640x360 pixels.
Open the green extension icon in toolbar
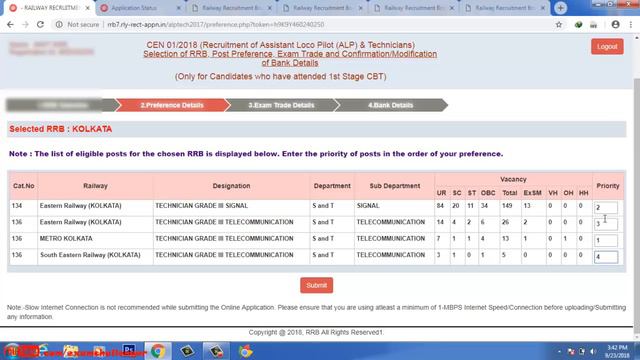pyautogui.click(x=578, y=25)
